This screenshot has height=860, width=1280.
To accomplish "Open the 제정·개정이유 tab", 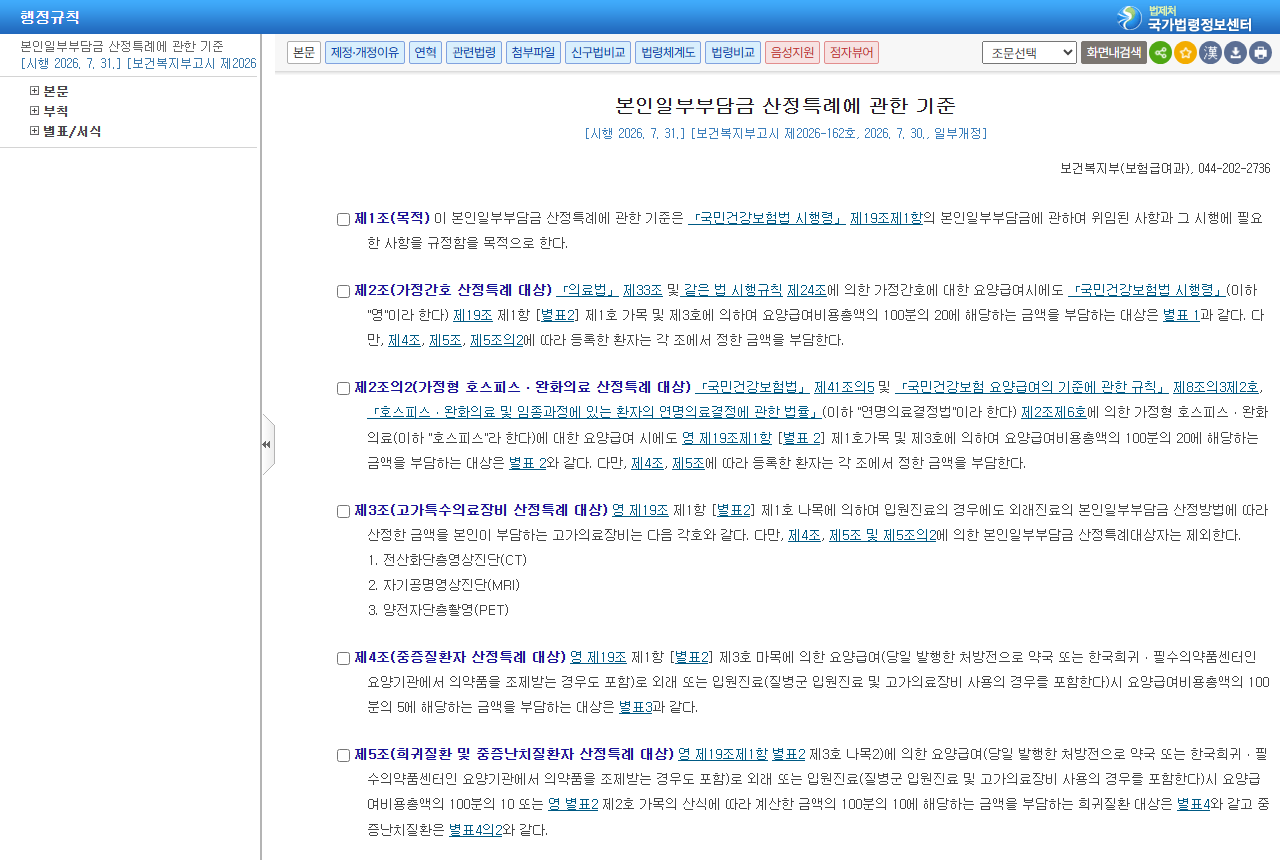I will click(x=365, y=52).
